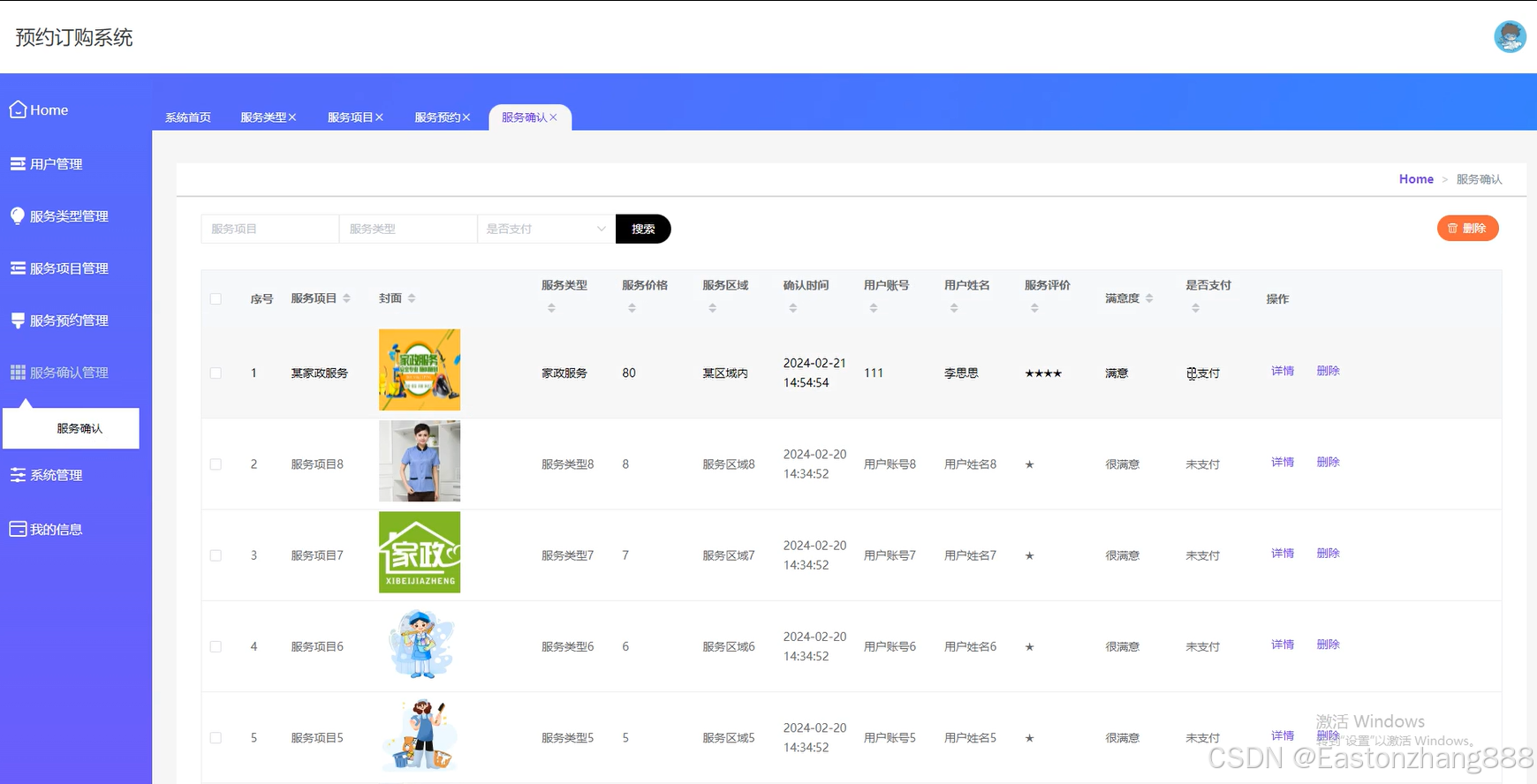The width and height of the screenshot is (1537, 784).
Task: Click the four-star rating in row 1
Action: click(x=1043, y=373)
